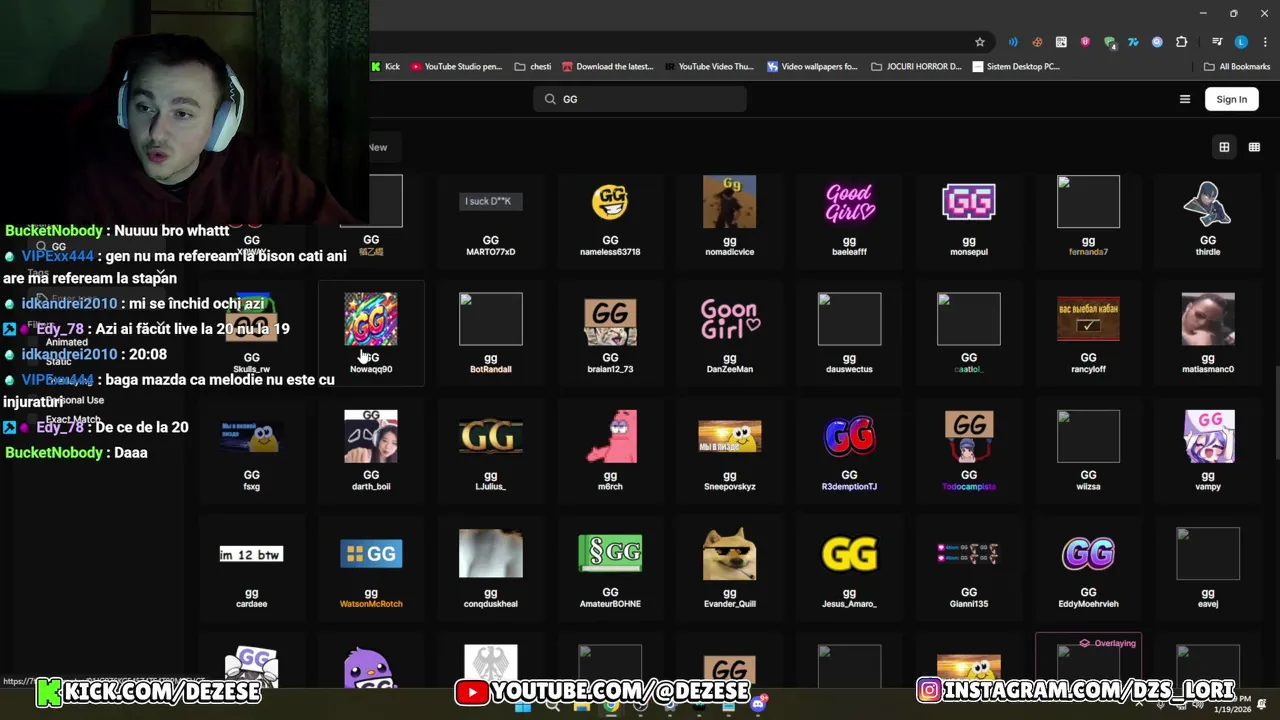
Task: Open the gold GG emote by LJulius_
Action: (x=490, y=437)
